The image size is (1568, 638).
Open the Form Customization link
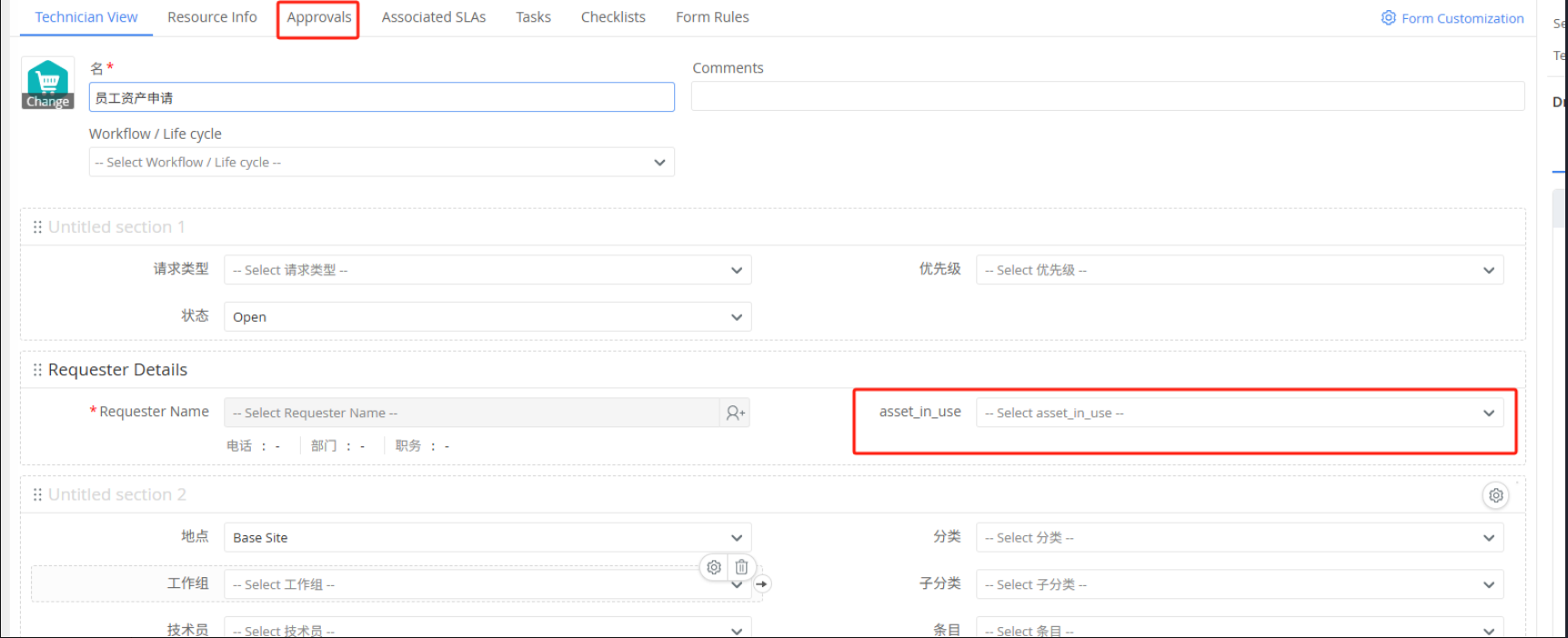tap(1452, 18)
